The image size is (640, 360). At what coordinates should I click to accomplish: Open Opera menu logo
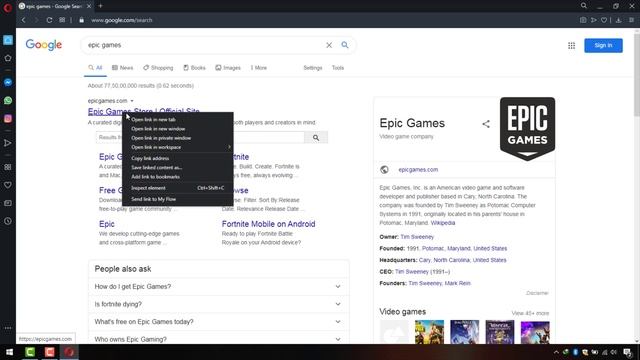point(7,7)
